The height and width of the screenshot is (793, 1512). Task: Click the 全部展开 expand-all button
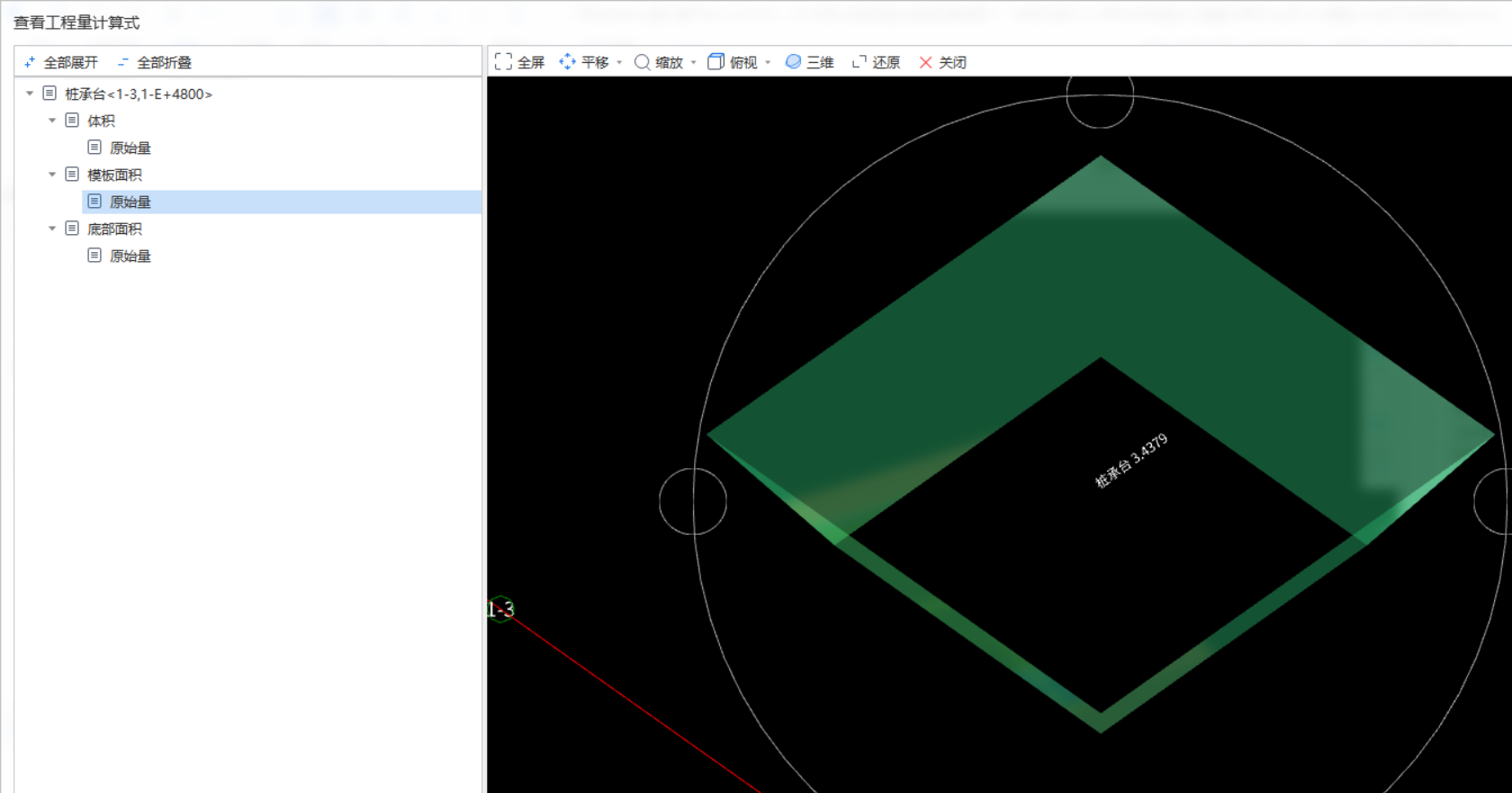(x=60, y=62)
